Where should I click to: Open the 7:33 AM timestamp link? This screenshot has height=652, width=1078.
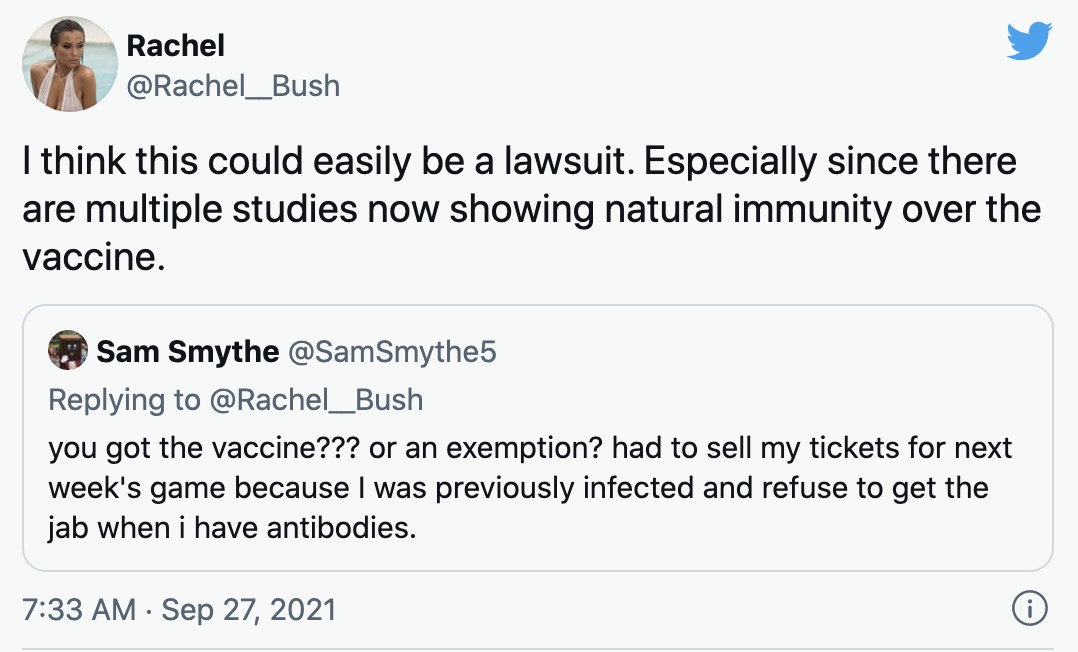tap(78, 609)
